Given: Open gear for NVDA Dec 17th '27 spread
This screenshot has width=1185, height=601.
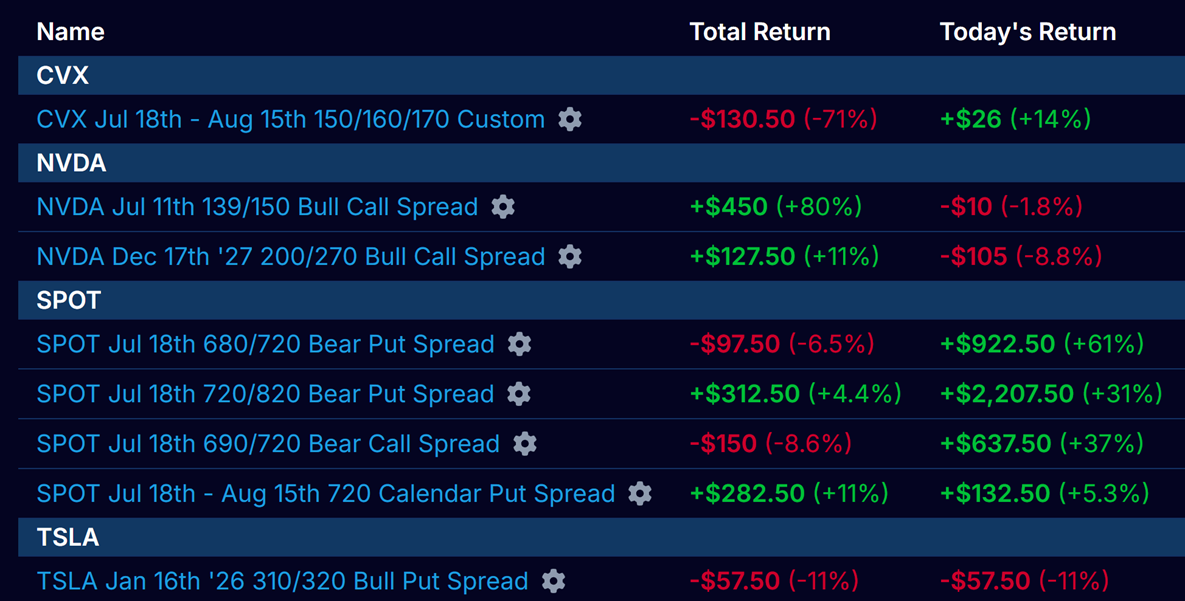Looking at the screenshot, I should point(570,256).
